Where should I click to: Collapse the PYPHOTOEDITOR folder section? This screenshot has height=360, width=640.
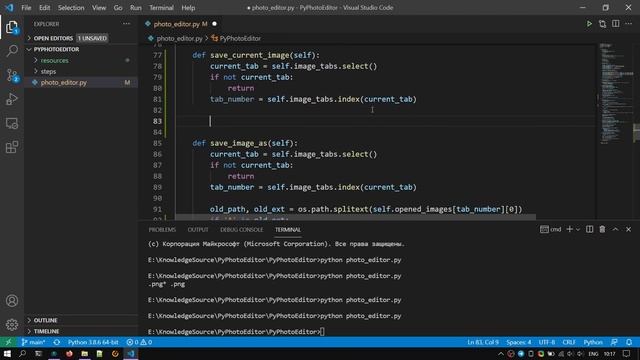click(56, 49)
